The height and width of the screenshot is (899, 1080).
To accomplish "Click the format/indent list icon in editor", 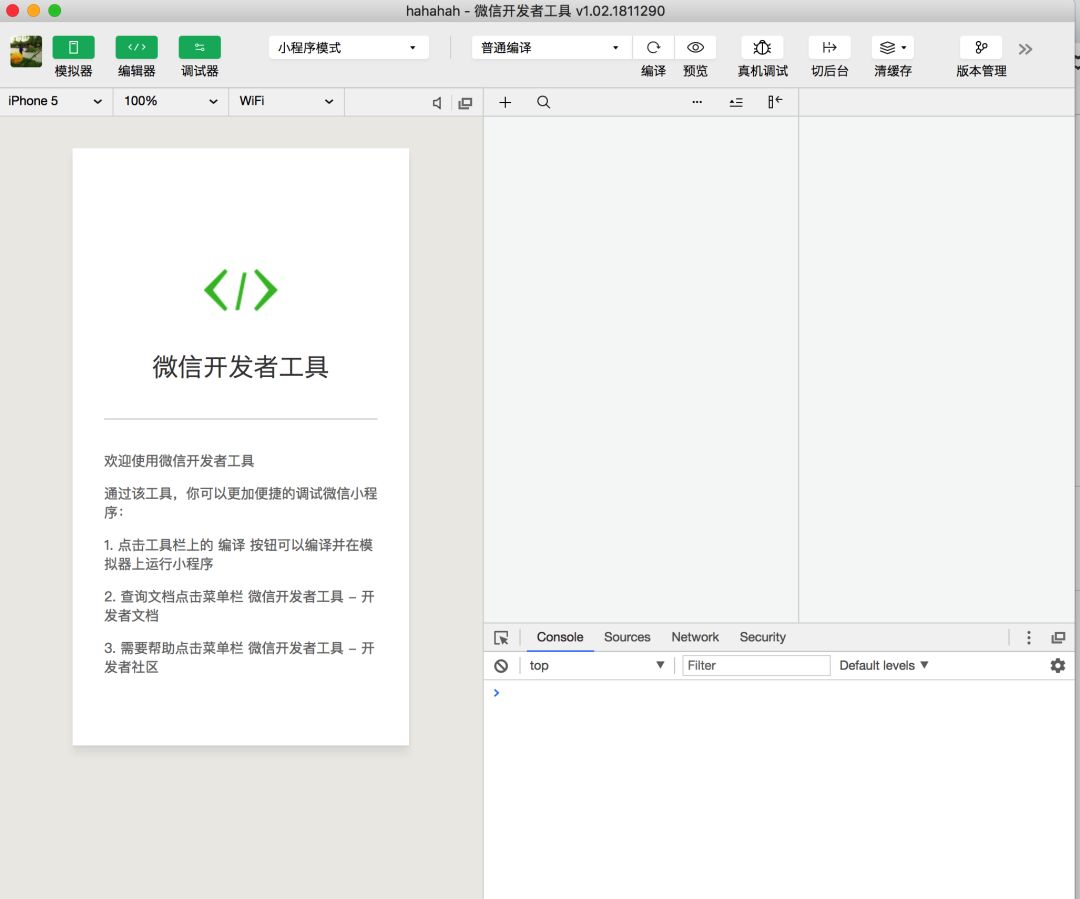I will [x=736, y=102].
